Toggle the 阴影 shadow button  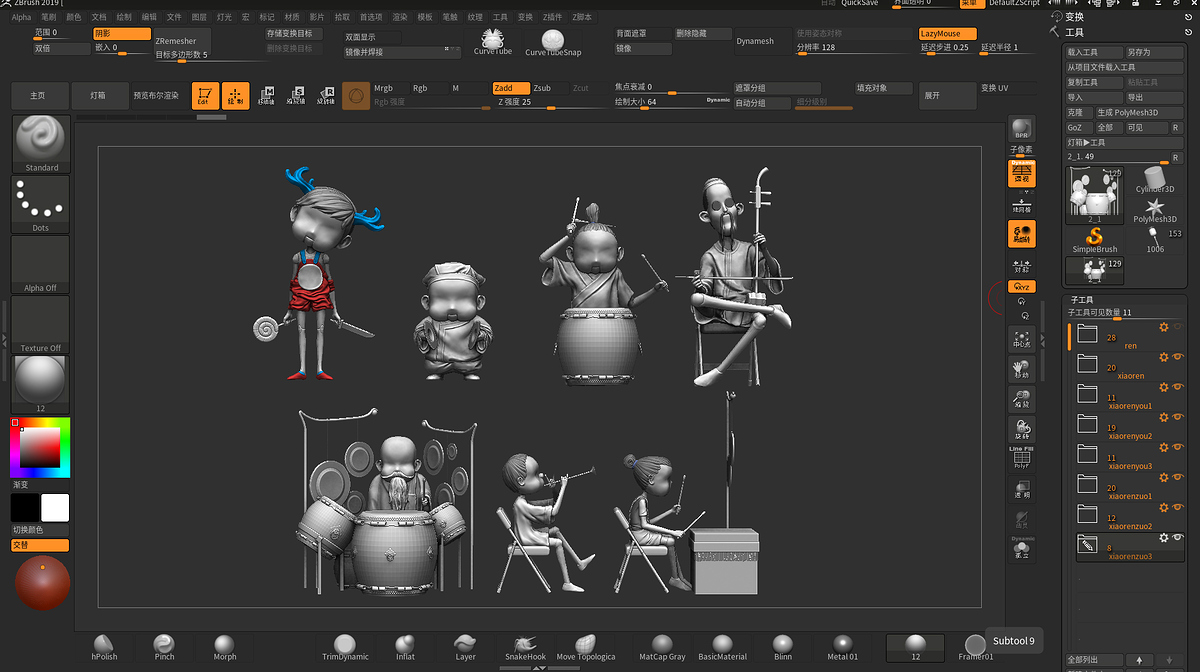[122, 34]
